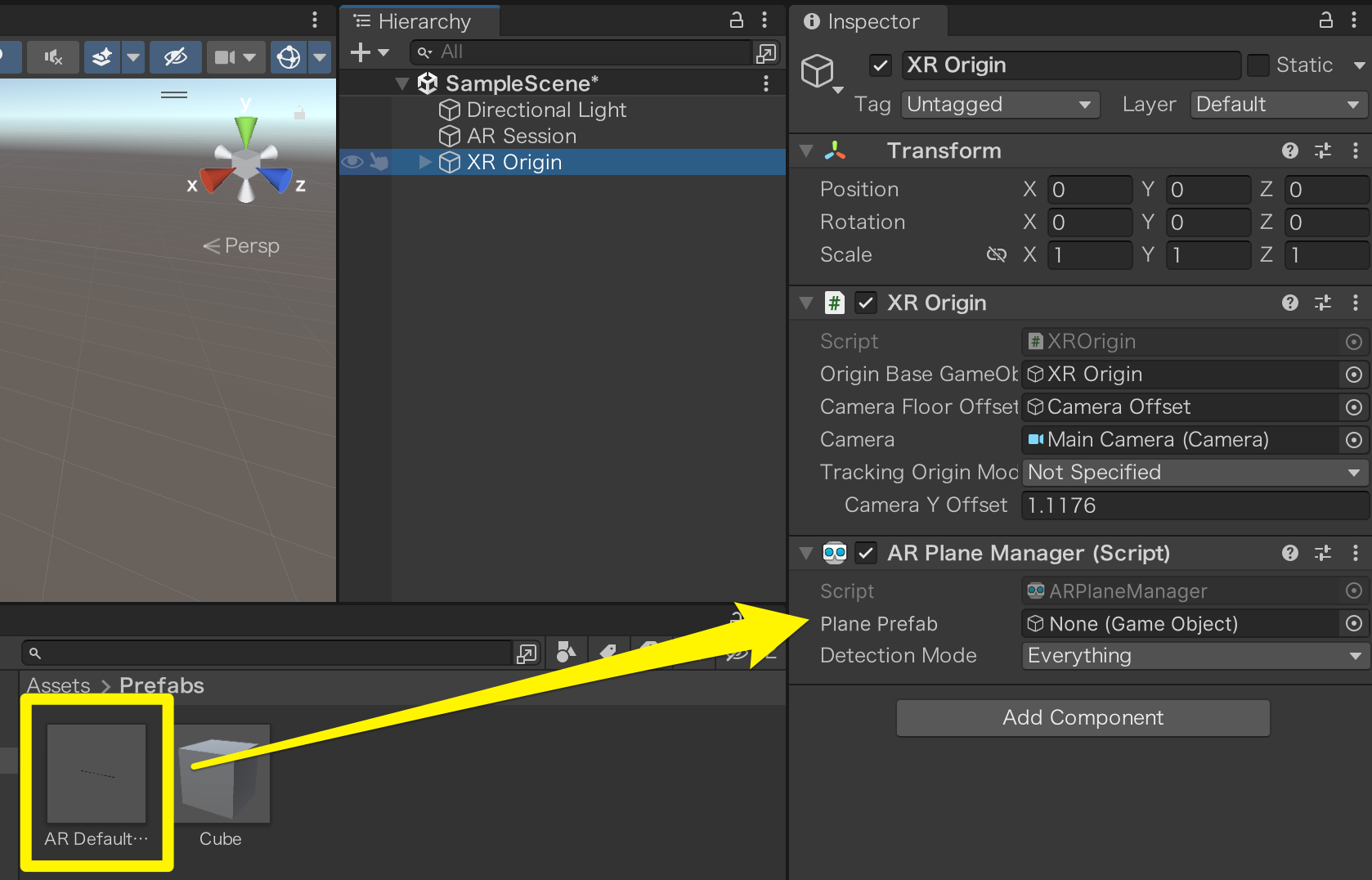Open the Tracking Origin Mode dropdown

pos(1192,472)
